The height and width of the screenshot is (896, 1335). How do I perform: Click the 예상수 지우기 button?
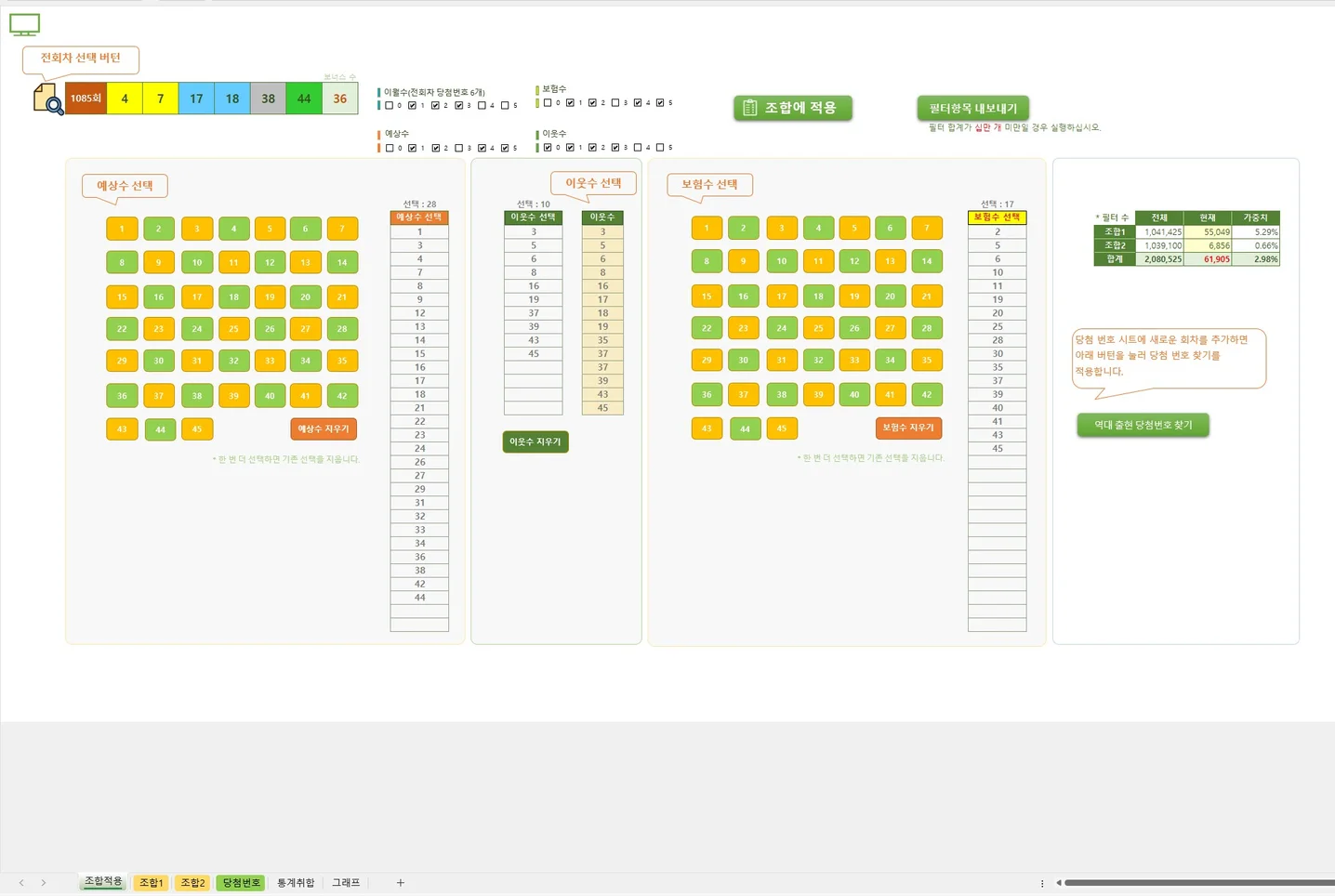click(324, 428)
